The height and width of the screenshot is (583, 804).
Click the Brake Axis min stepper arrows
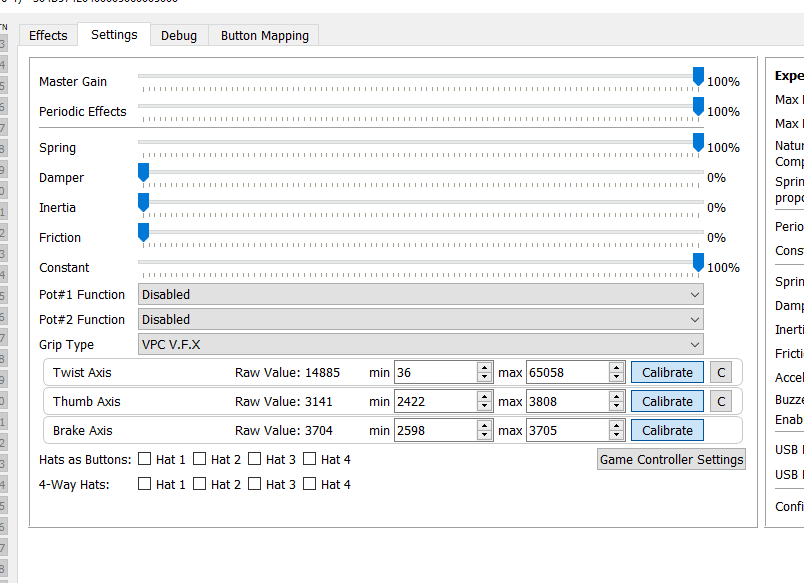pos(485,431)
